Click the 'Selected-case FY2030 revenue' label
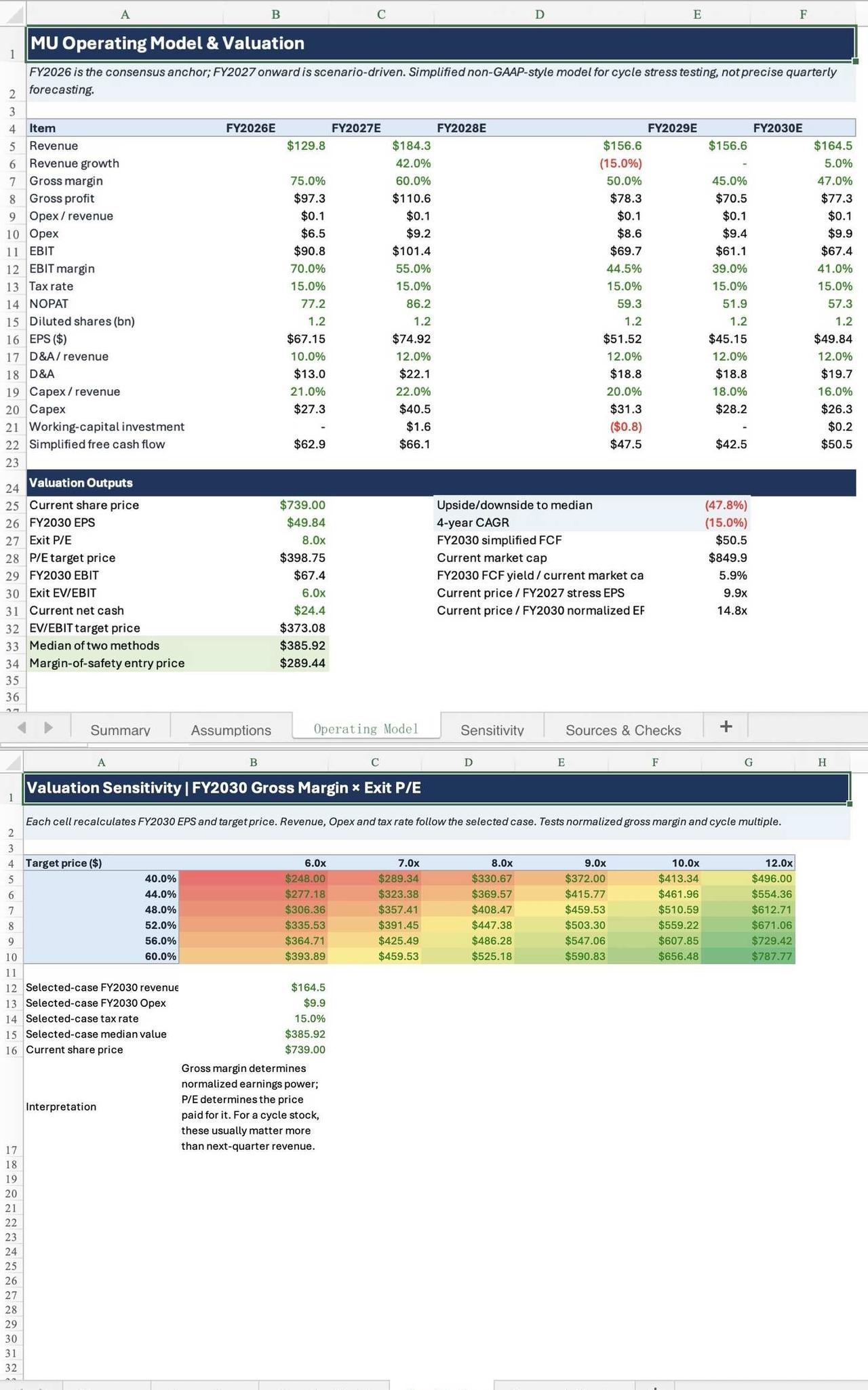This screenshot has height=1390, width=868. tap(102, 988)
